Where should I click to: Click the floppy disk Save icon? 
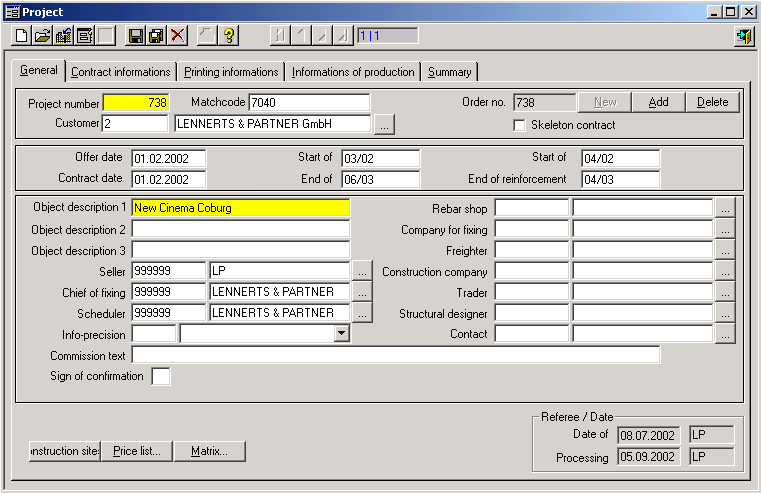coord(136,36)
